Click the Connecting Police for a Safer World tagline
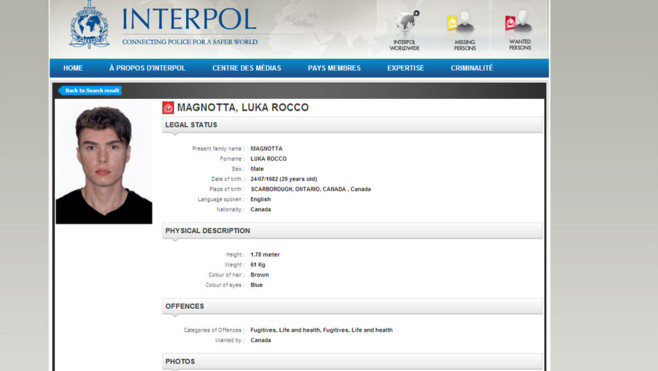 pyautogui.click(x=190, y=42)
